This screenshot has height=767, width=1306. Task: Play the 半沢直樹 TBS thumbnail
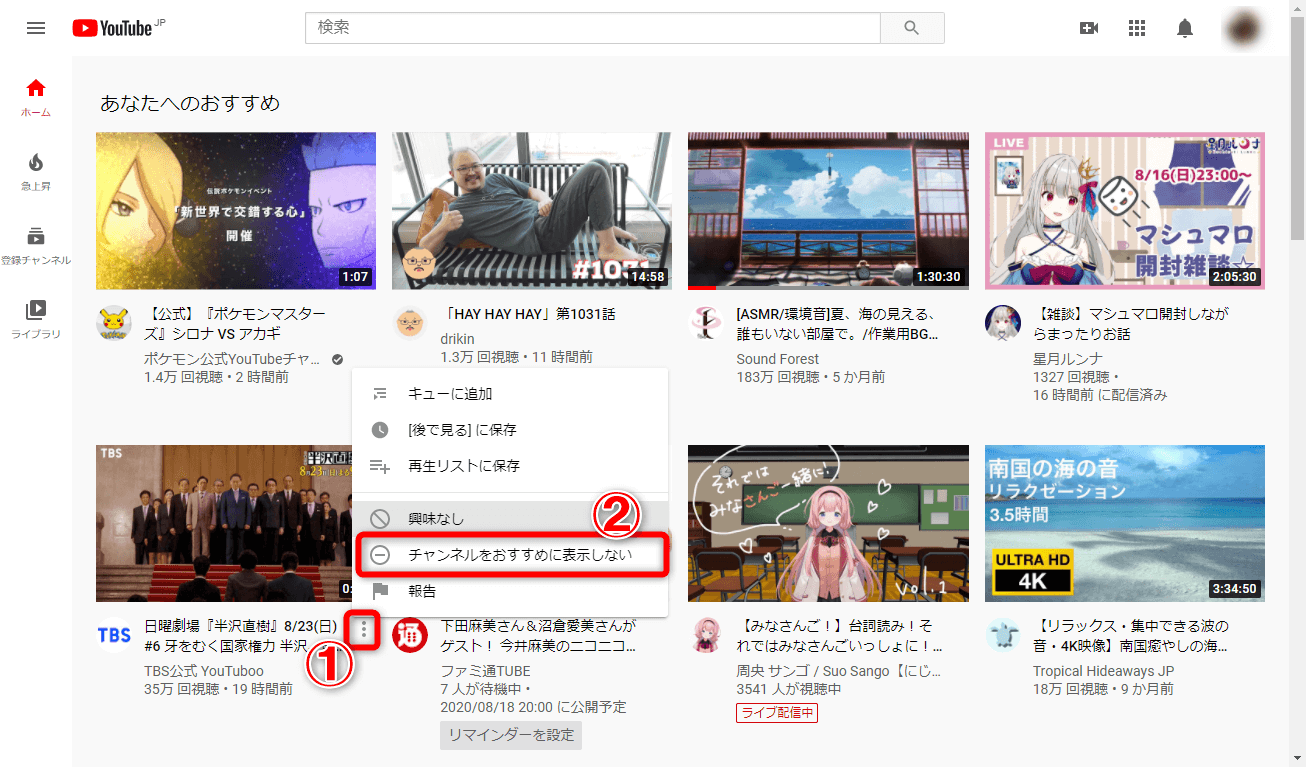coord(223,523)
